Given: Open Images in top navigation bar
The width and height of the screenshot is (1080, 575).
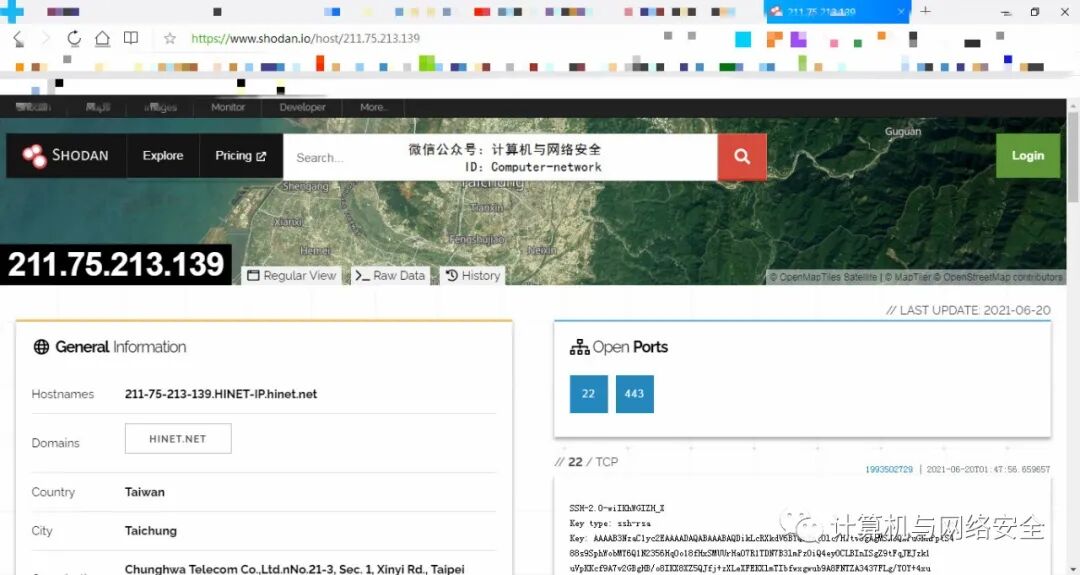Looking at the screenshot, I should pyautogui.click(x=160, y=107).
